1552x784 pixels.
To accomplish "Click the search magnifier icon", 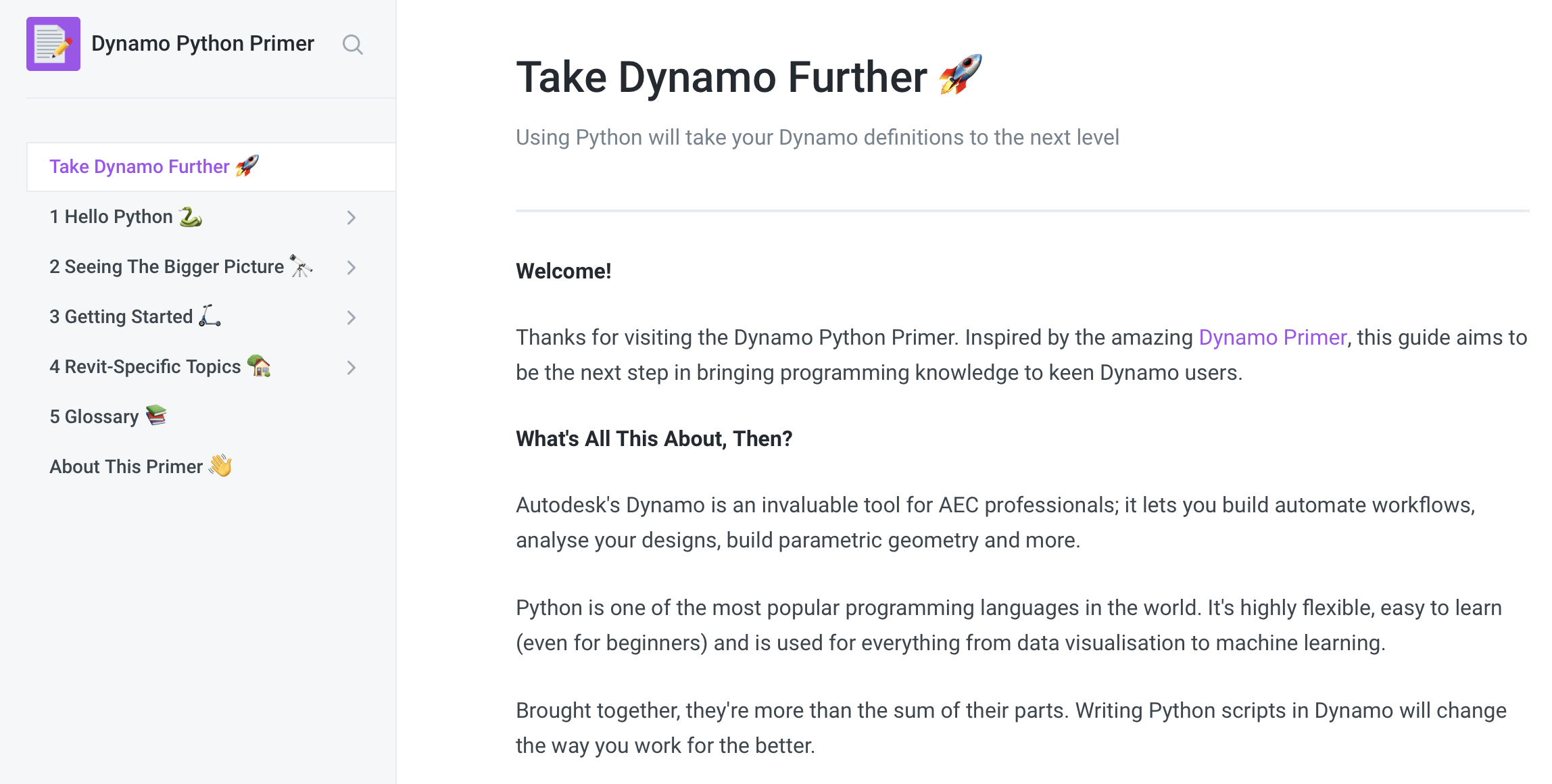I will pyautogui.click(x=352, y=45).
